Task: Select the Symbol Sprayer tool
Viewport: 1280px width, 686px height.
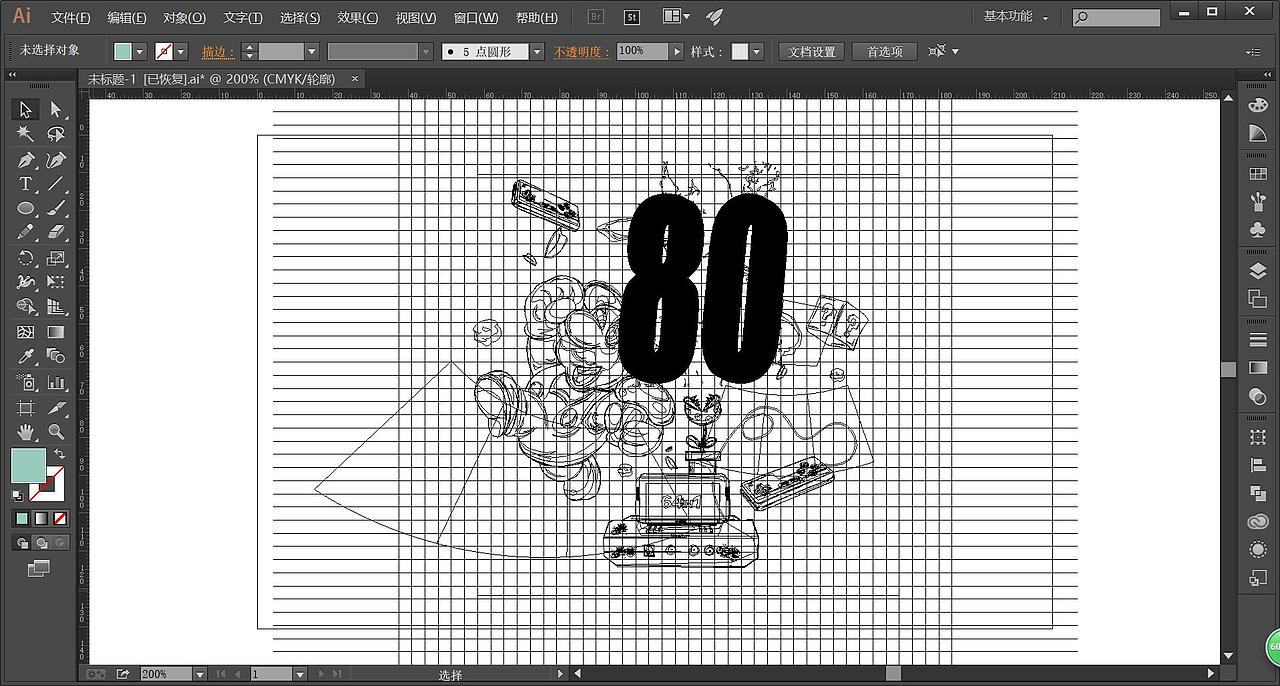Action: 26,382
